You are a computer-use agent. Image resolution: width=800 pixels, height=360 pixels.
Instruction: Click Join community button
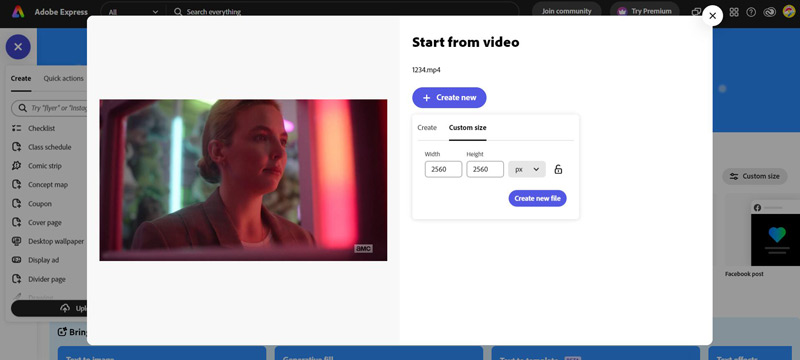pyautogui.click(x=566, y=11)
